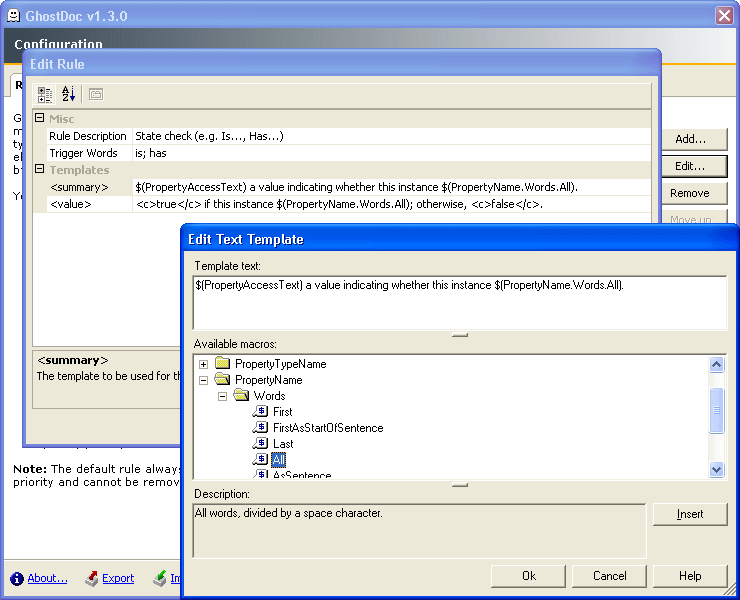Click the <value> template text cell
Screen dimensions: 740x600
pyautogui.click(x=391, y=204)
